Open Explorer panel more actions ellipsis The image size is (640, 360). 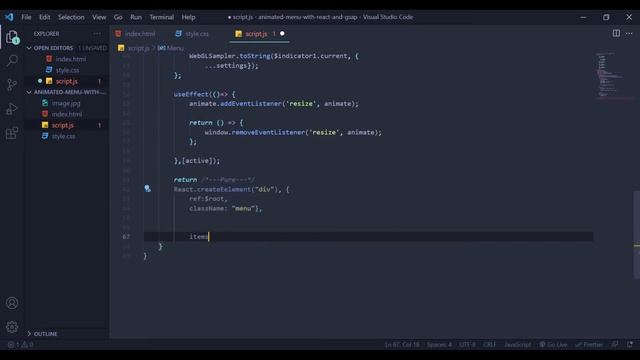coord(97,34)
